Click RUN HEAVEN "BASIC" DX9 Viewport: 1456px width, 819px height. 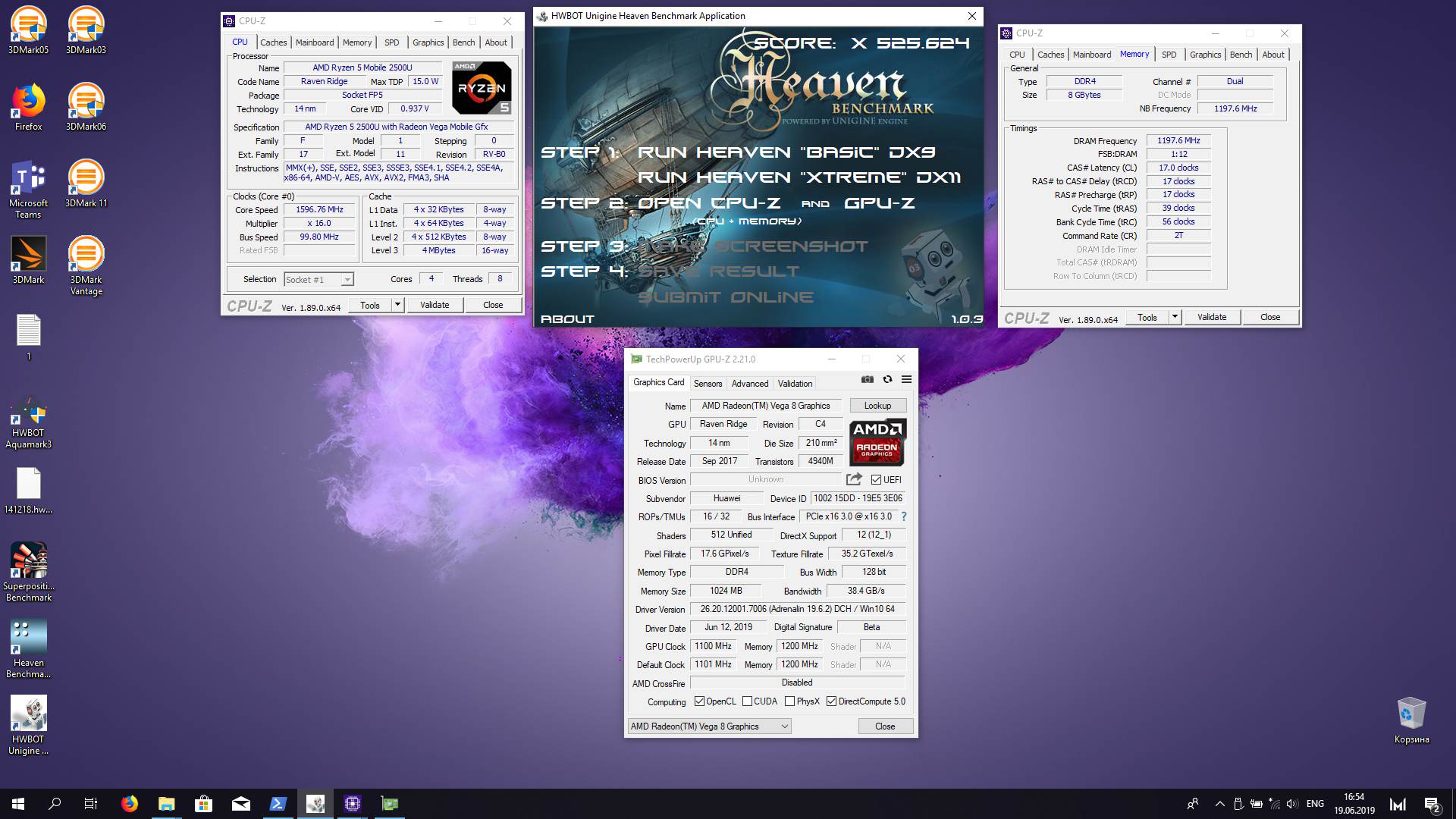786,152
